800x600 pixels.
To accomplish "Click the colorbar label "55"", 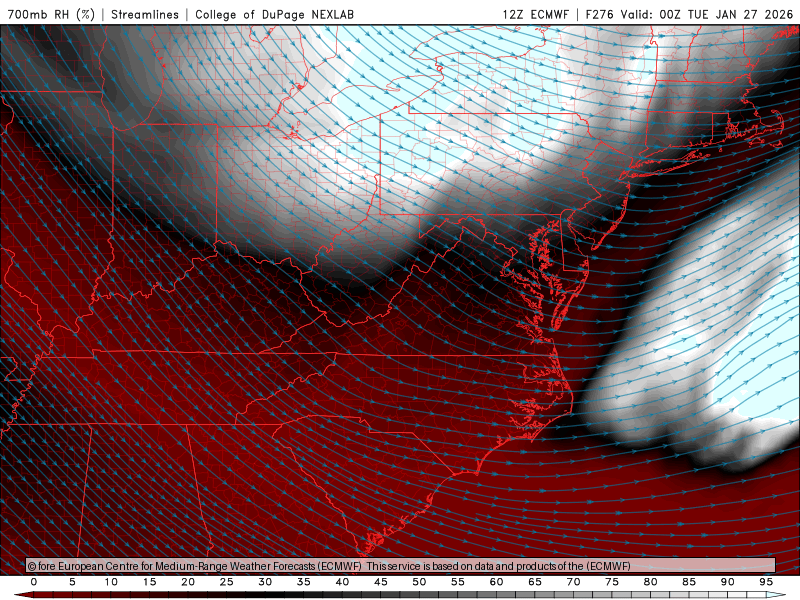I will [x=458, y=582].
